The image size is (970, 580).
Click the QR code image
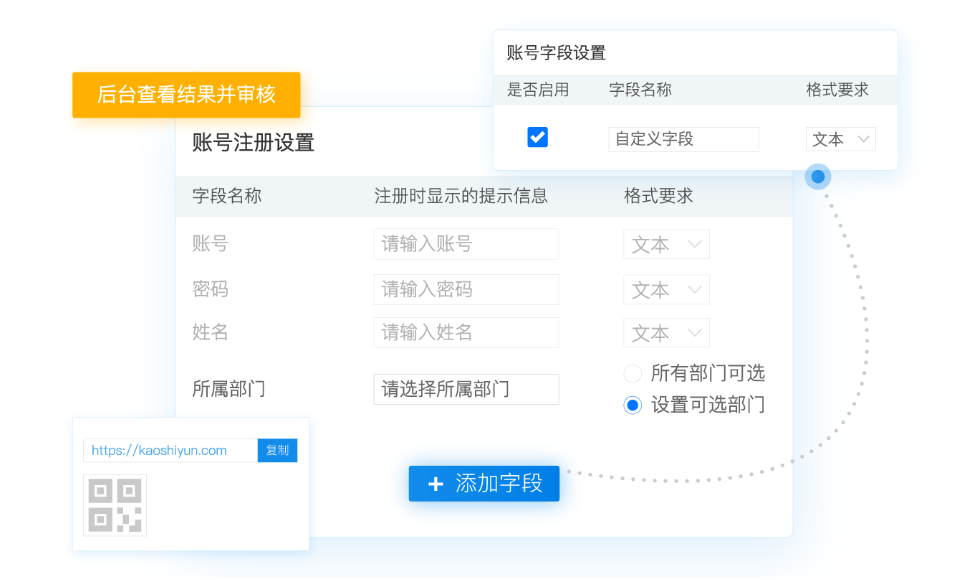115,504
